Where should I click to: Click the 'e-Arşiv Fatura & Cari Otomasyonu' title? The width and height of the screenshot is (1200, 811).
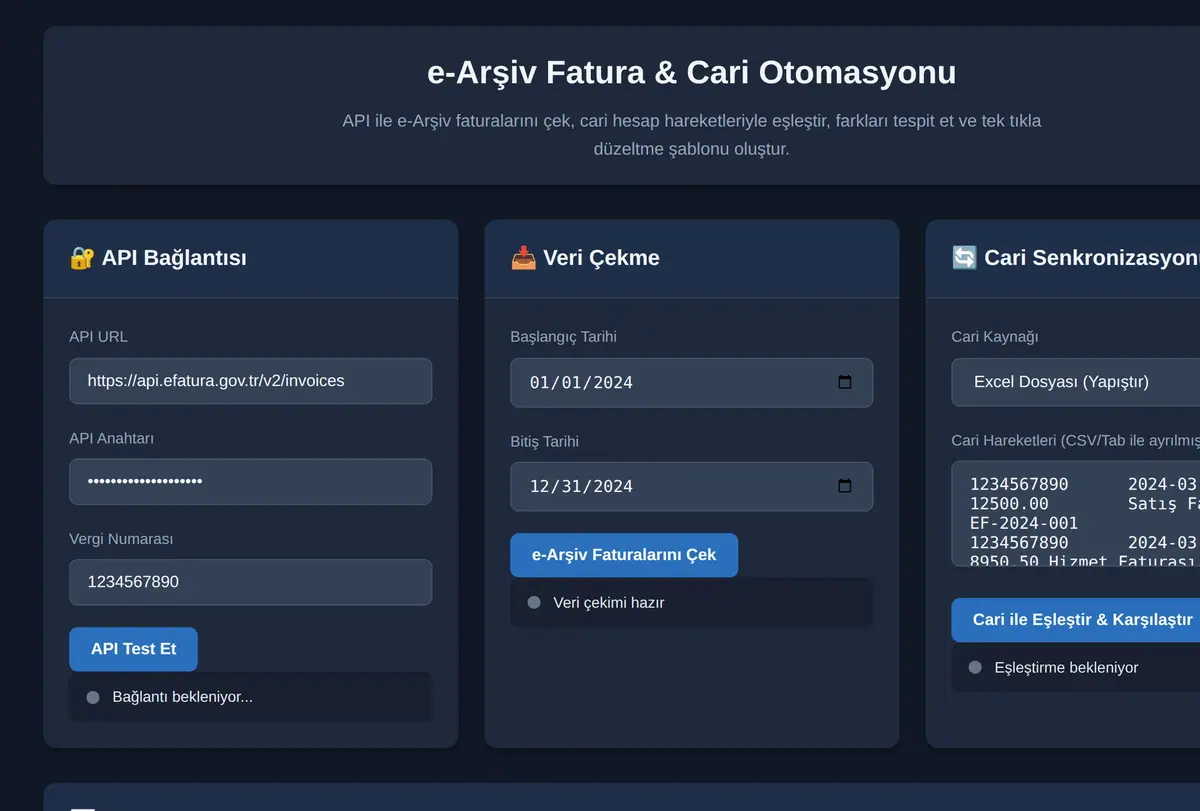pyautogui.click(x=691, y=73)
